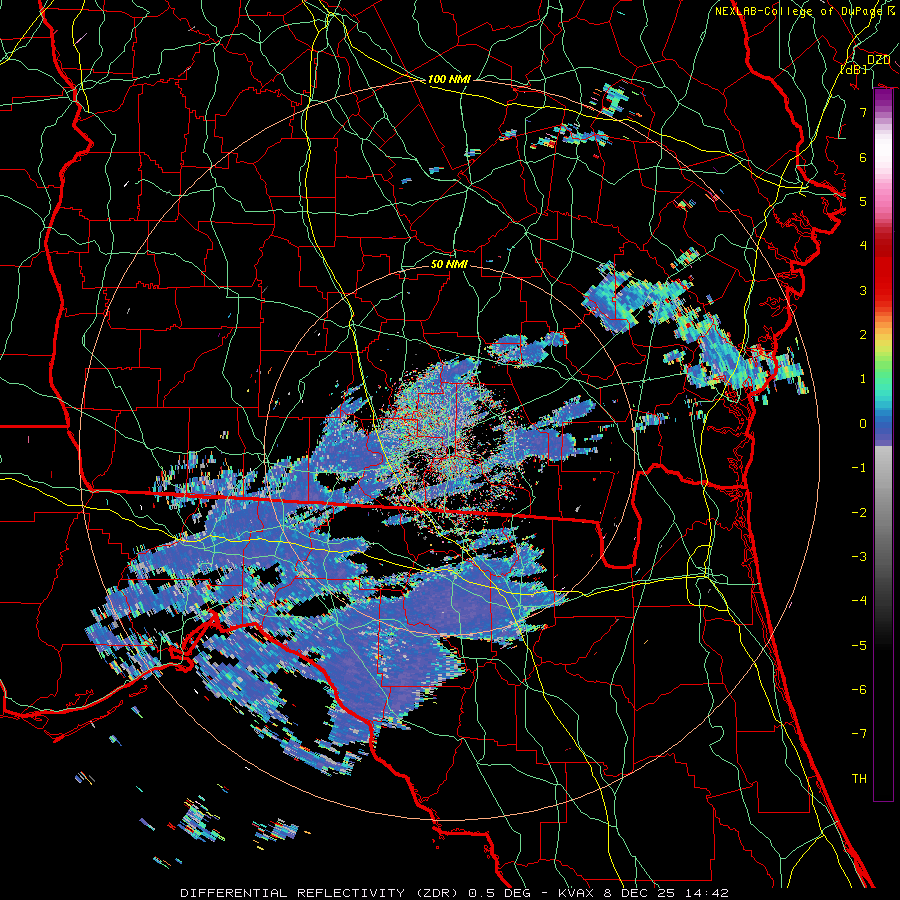
Task: Click the 1 value on the dB scale
Action: point(863,379)
